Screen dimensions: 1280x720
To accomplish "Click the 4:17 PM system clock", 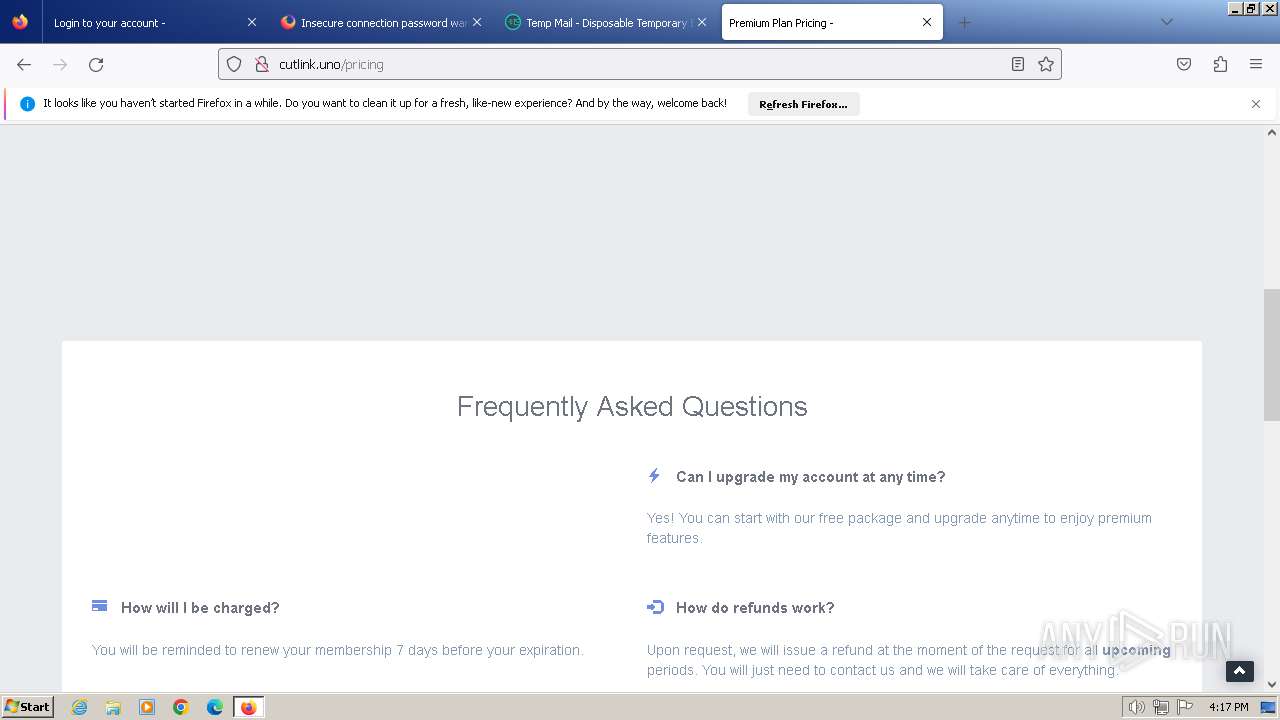I will tap(1229, 707).
